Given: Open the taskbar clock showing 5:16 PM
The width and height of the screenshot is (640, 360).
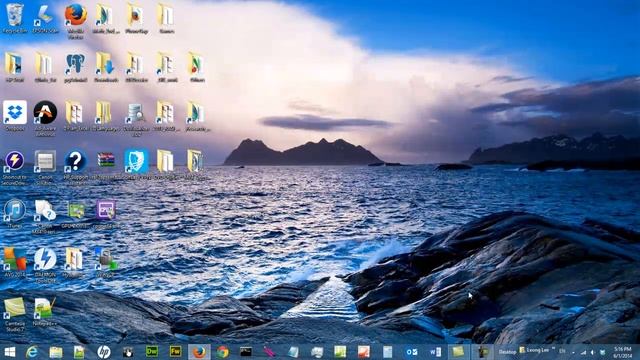Looking at the screenshot, I should tap(622, 352).
